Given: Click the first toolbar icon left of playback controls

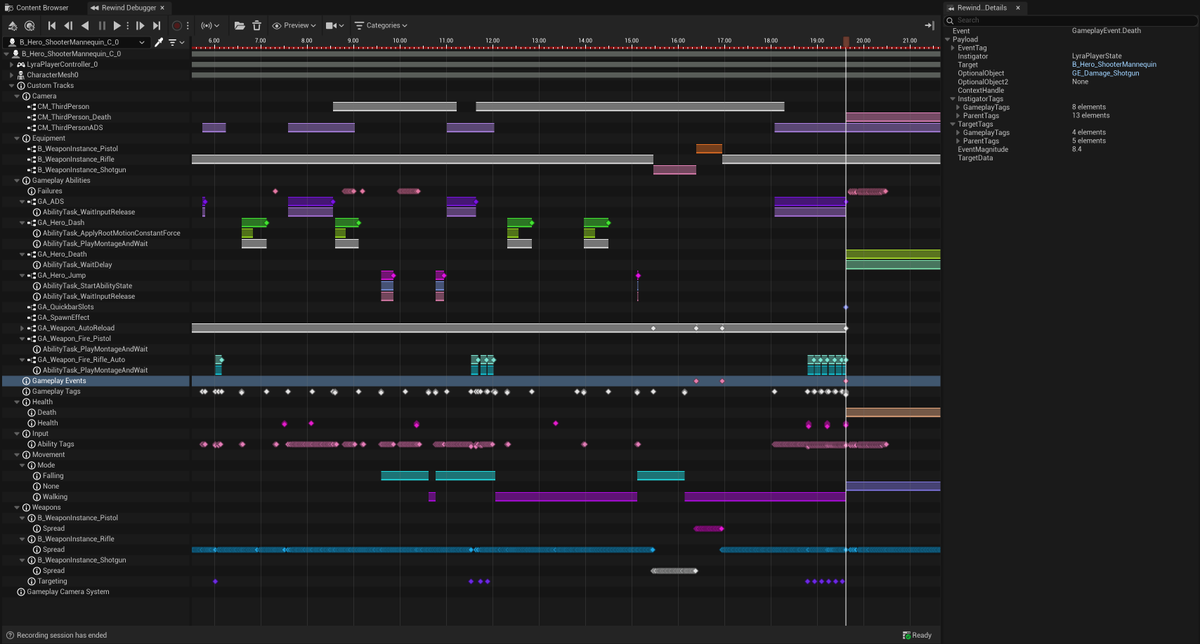Looking at the screenshot, I should 14,25.
